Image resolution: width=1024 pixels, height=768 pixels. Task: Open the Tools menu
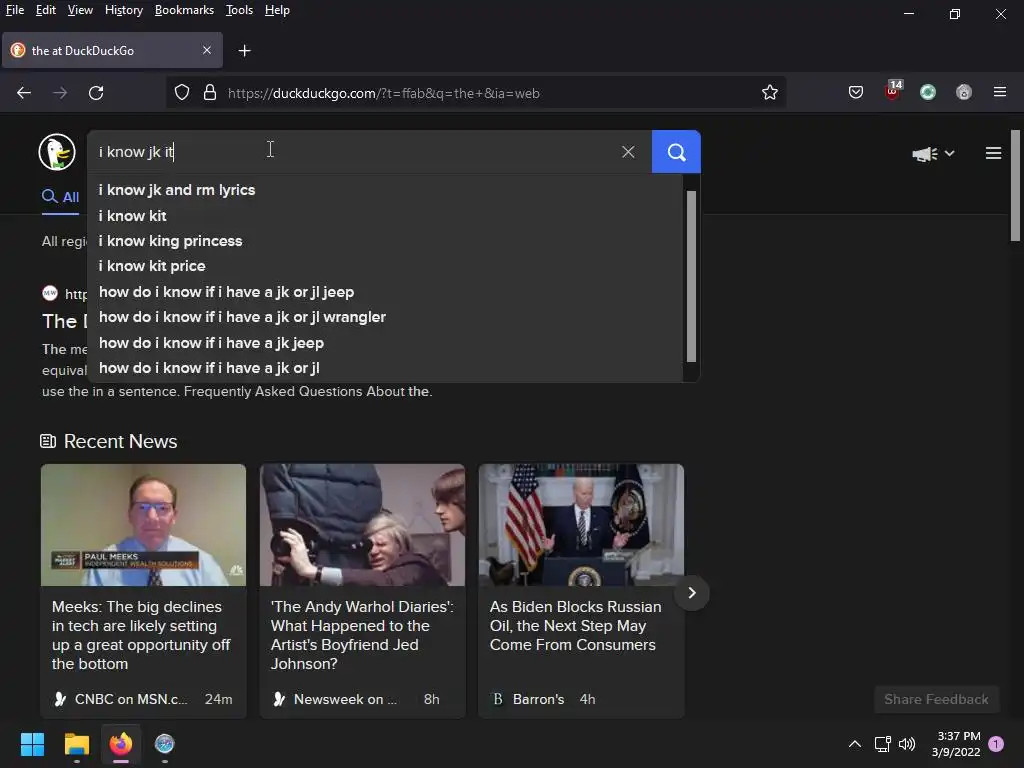[x=239, y=10]
